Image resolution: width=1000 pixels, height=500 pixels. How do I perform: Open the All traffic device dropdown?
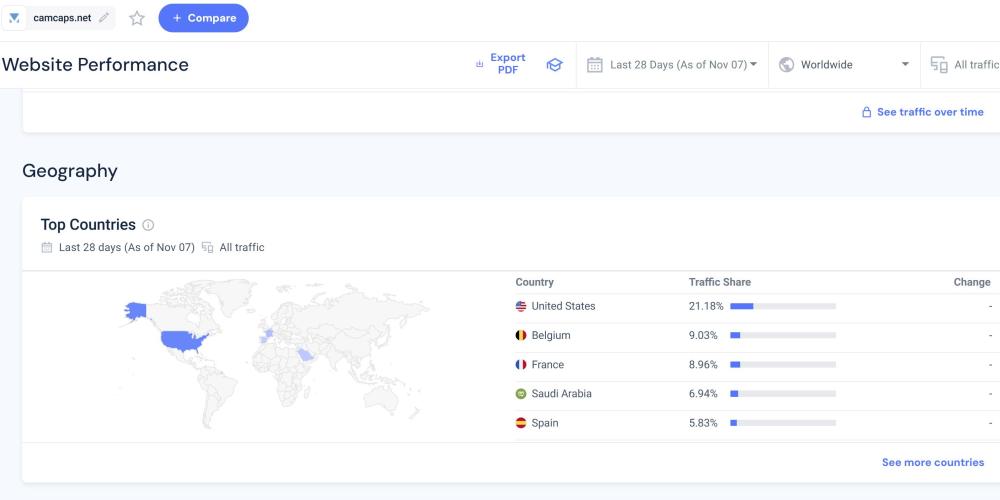pos(964,65)
